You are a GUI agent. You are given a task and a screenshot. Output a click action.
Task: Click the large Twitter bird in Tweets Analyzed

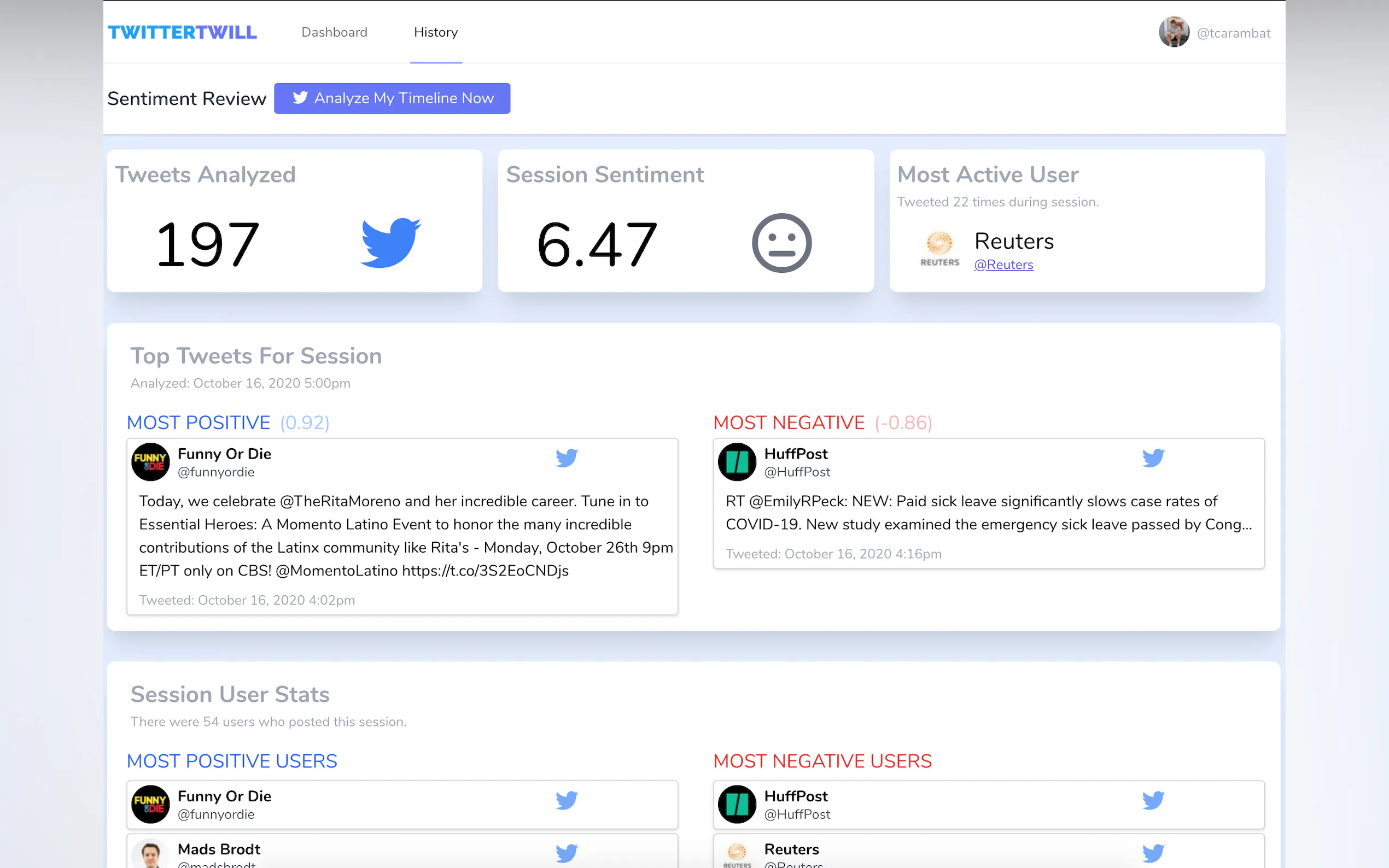[390, 243]
